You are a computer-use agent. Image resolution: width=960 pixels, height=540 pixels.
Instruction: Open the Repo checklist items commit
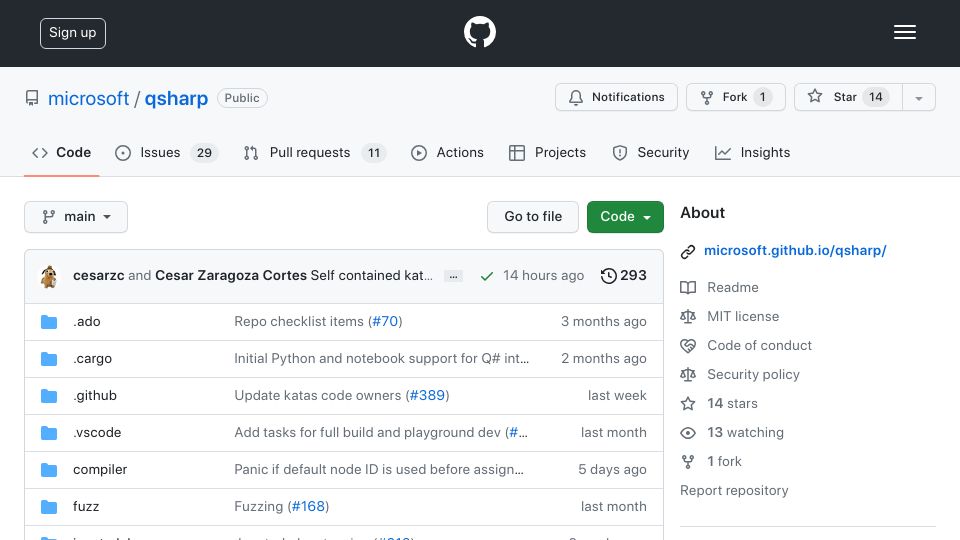pyautogui.click(x=299, y=321)
